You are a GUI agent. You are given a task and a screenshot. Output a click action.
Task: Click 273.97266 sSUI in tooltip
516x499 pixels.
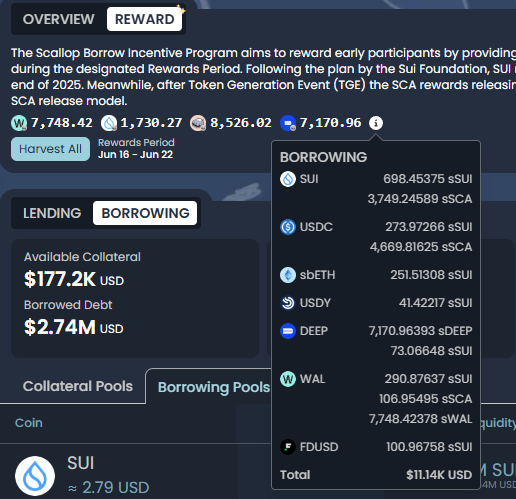(x=429, y=227)
